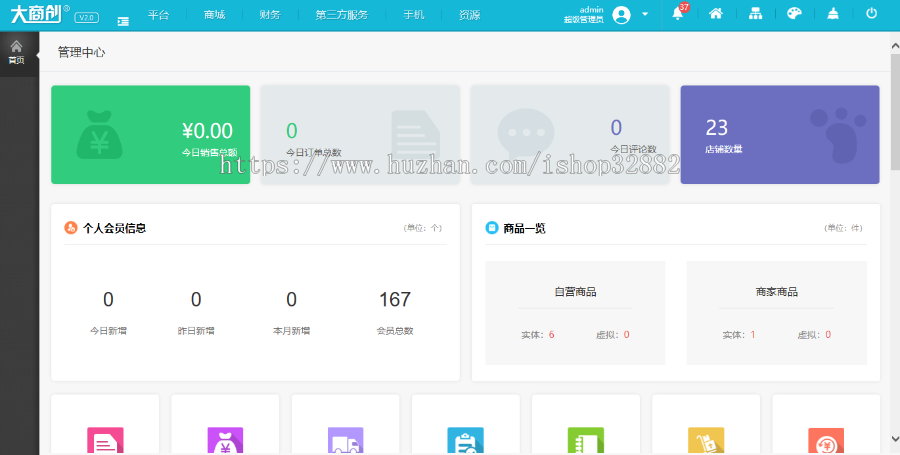Click the vertical scrollbar thumb
This screenshot has width=900, height=455.
click(895, 111)
